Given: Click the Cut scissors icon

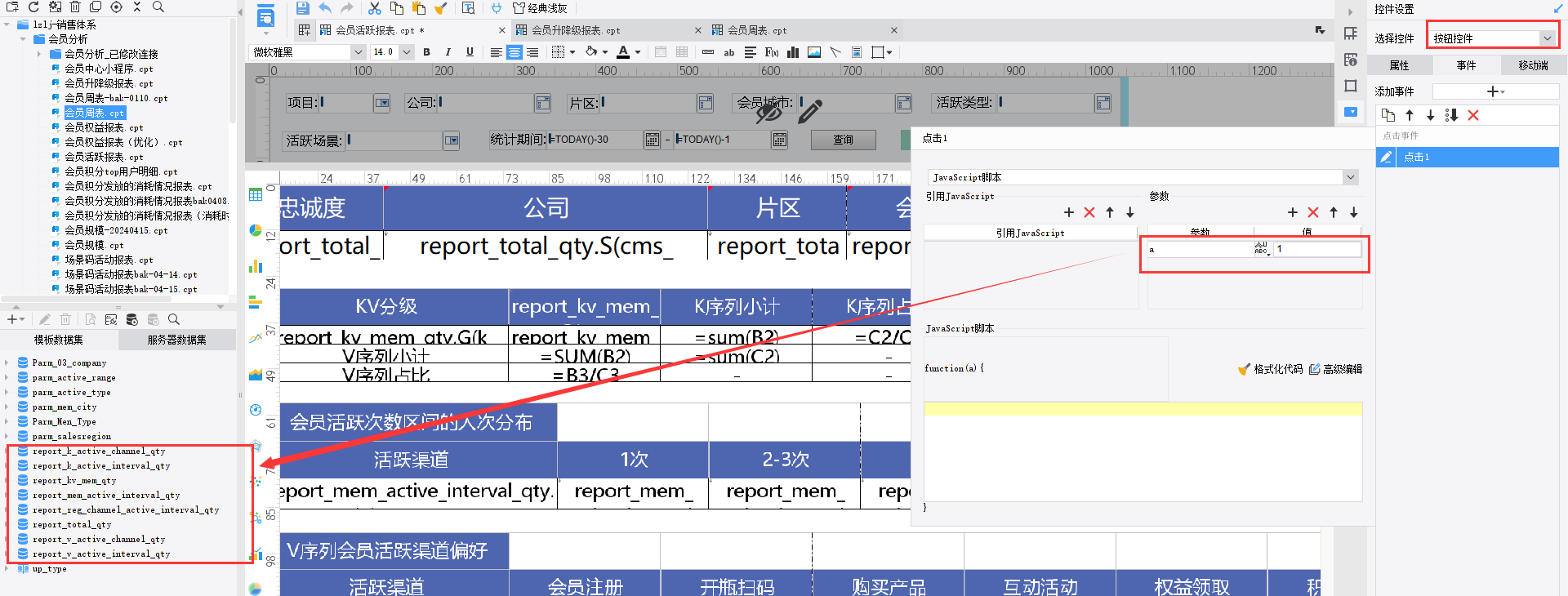Looking at the screenshot, I should tap(375, 8).
